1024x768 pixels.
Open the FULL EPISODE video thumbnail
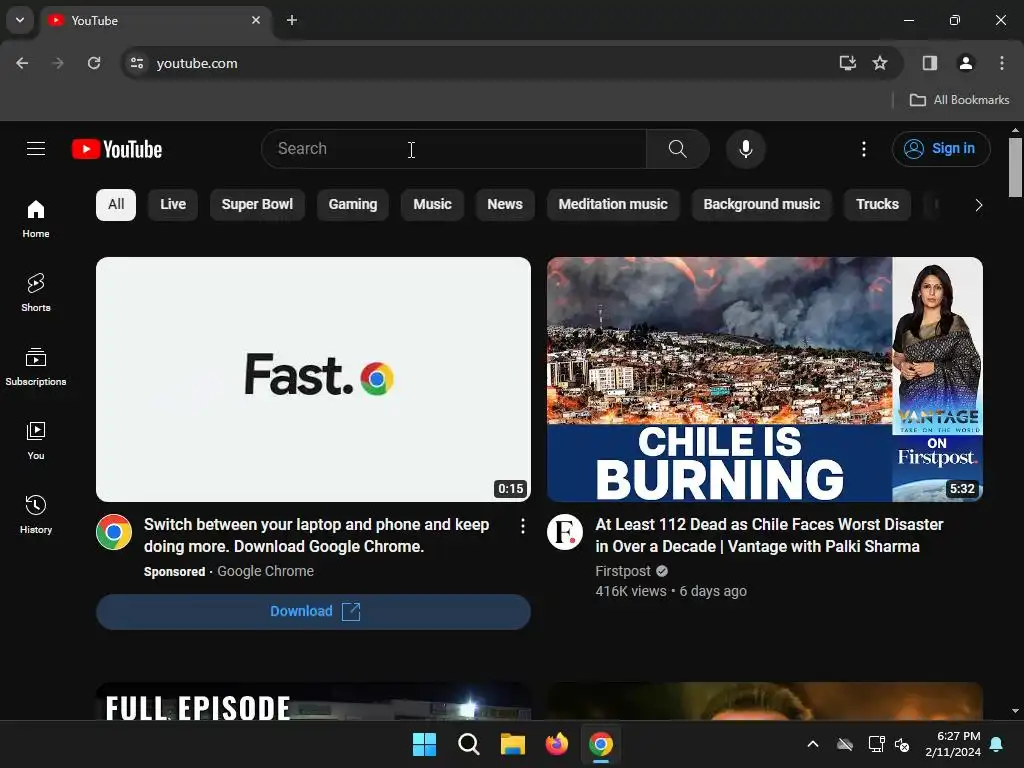coord(313,701)
